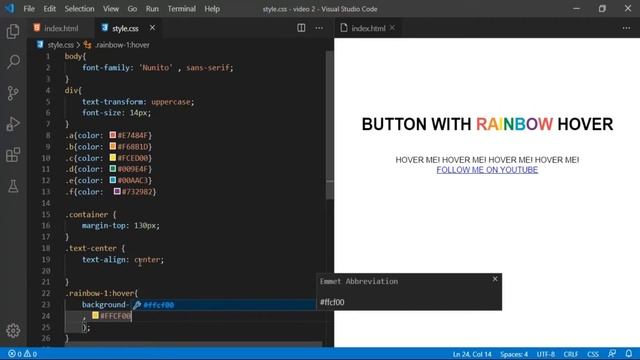Switch to the index.html editor tab
Screen dimensions: 640x360
(x=61, y=28)
